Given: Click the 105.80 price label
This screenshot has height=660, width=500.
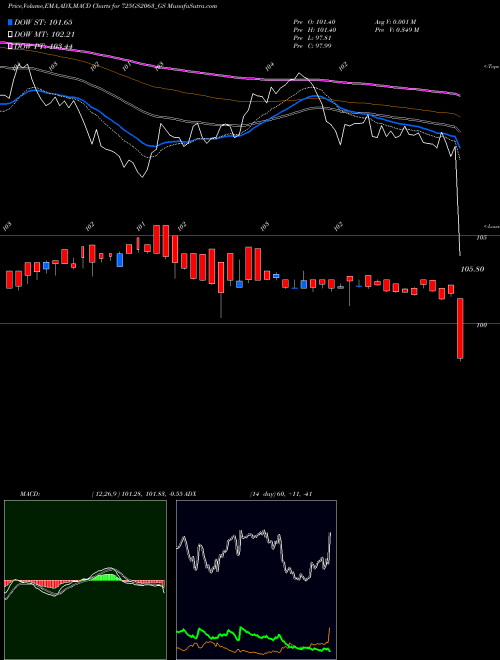Looking at the screenshot, I should 472,269.
